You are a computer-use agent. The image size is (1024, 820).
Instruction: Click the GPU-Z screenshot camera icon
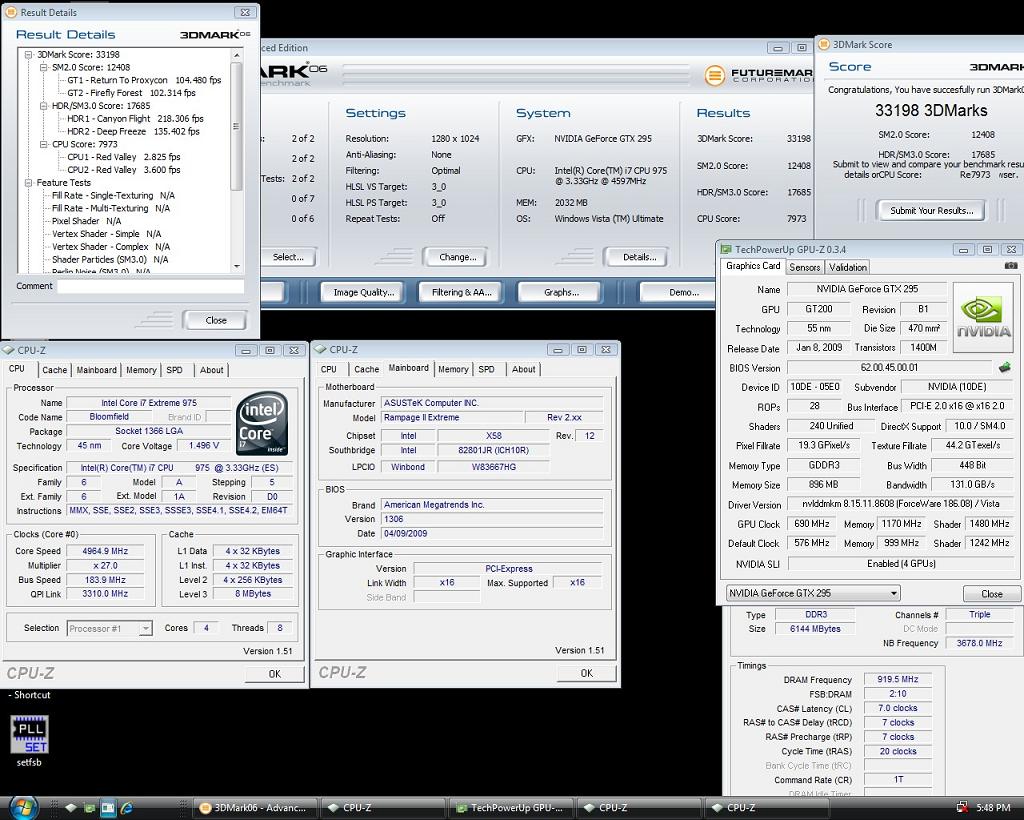click(x=1010, y=266)
